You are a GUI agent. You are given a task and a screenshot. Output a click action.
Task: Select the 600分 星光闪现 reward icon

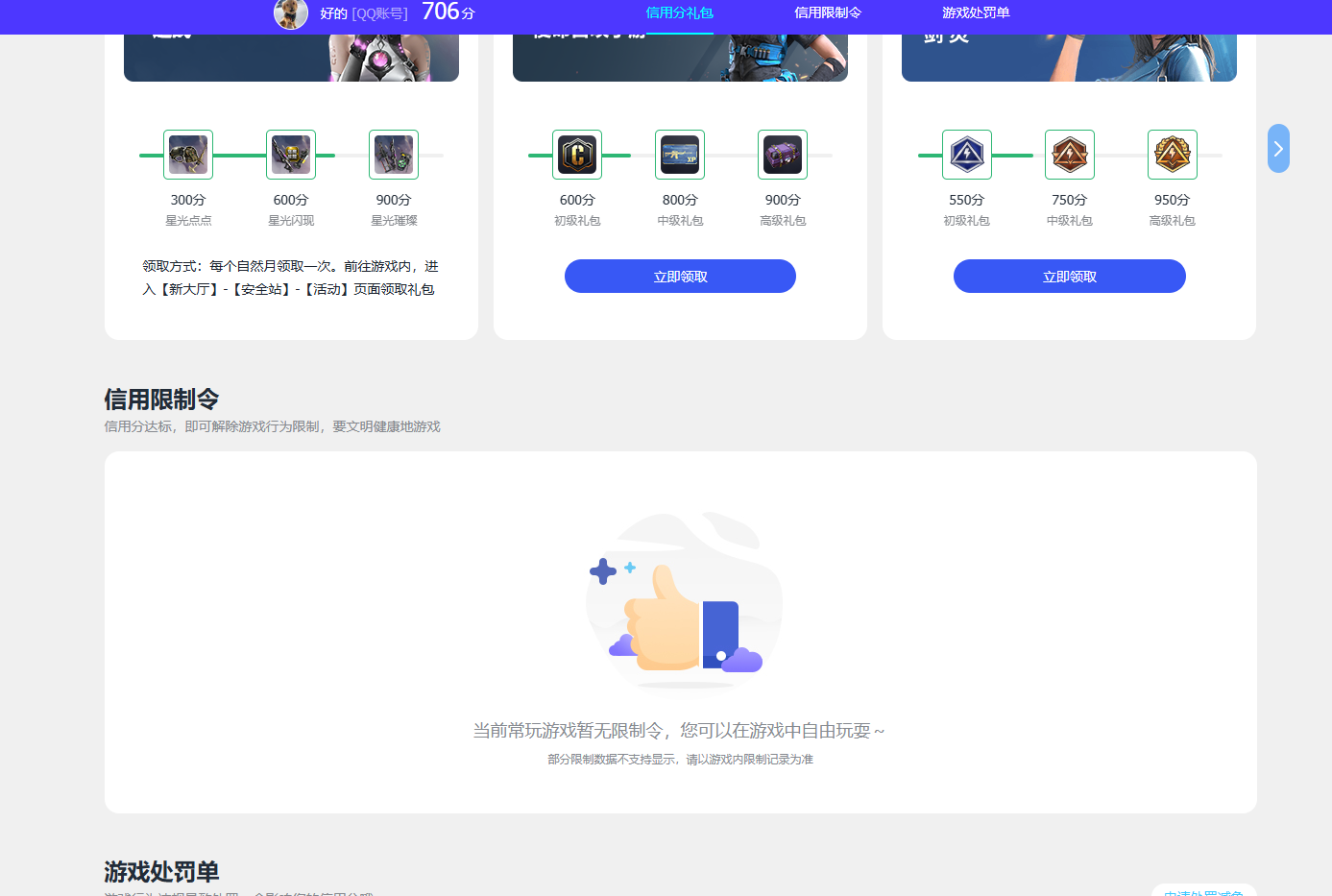[x=291, y=155]
